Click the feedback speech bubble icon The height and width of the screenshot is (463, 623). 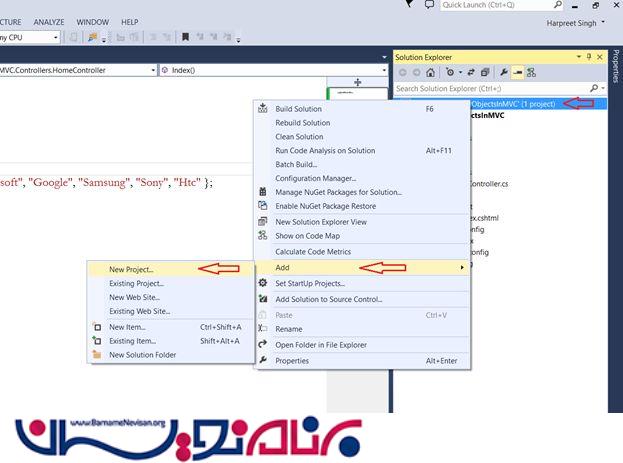tap(429, 5)
